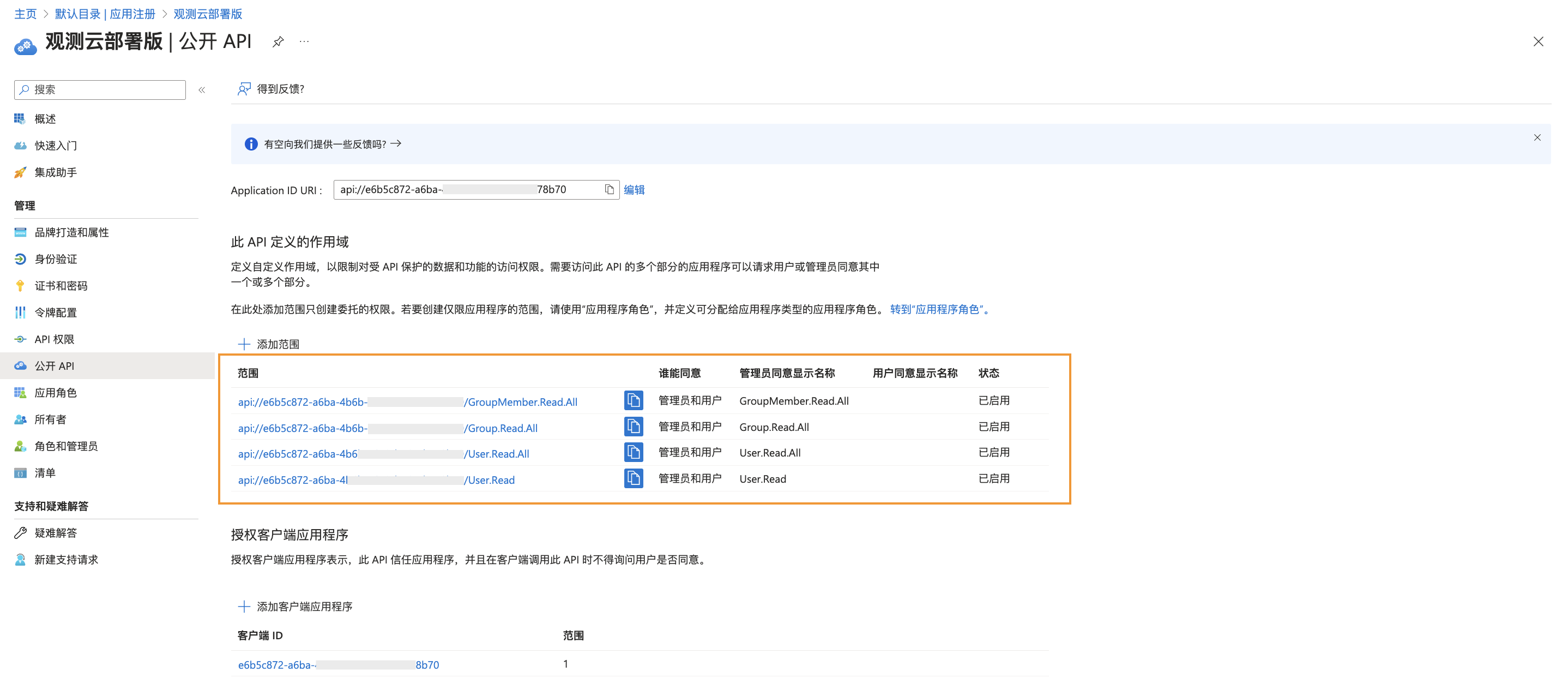Open the User.Read.All scope link
1568x696 pixels.
[383, 454]
